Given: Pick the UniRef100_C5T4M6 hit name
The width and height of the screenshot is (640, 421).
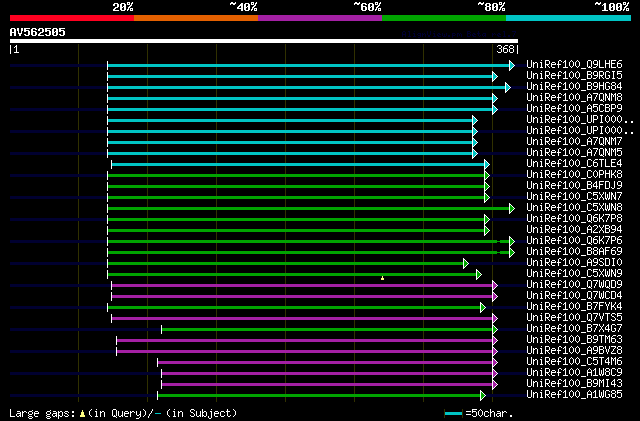Looking at the screenshot, I should 574,362.
